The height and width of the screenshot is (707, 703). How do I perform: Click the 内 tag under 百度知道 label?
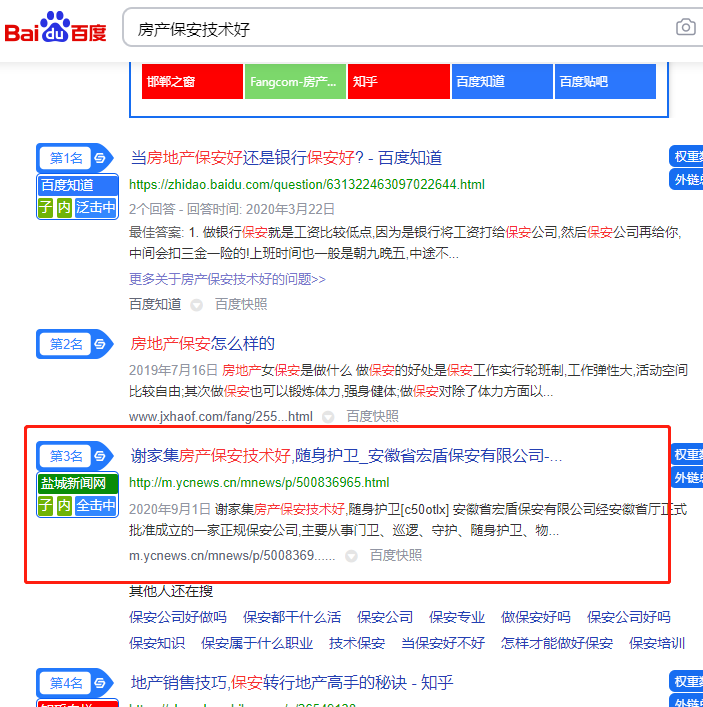coord(64,207)
